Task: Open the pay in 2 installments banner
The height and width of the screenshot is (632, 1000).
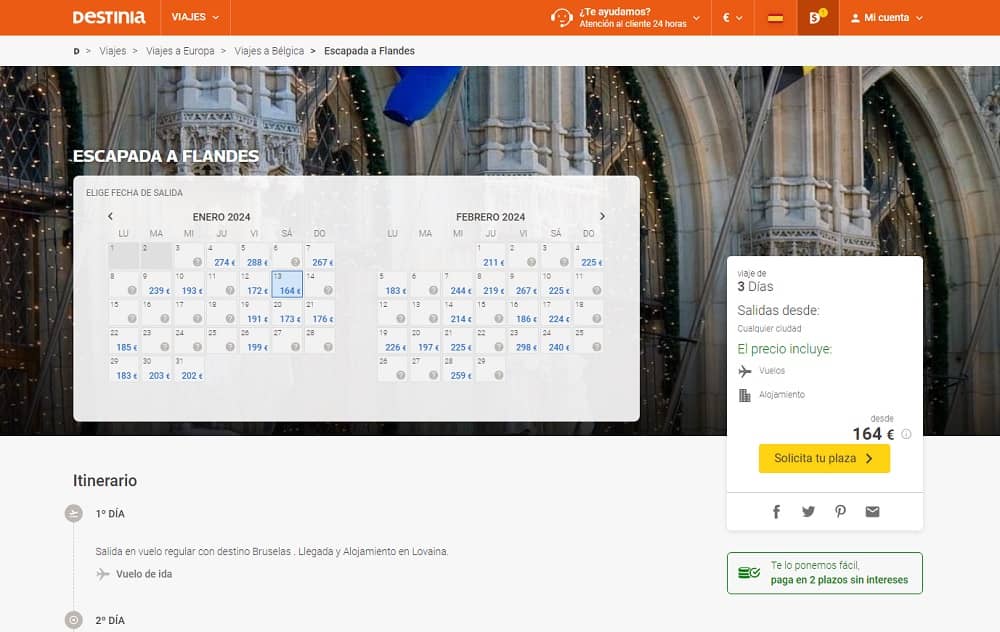Action: (825, 573)
